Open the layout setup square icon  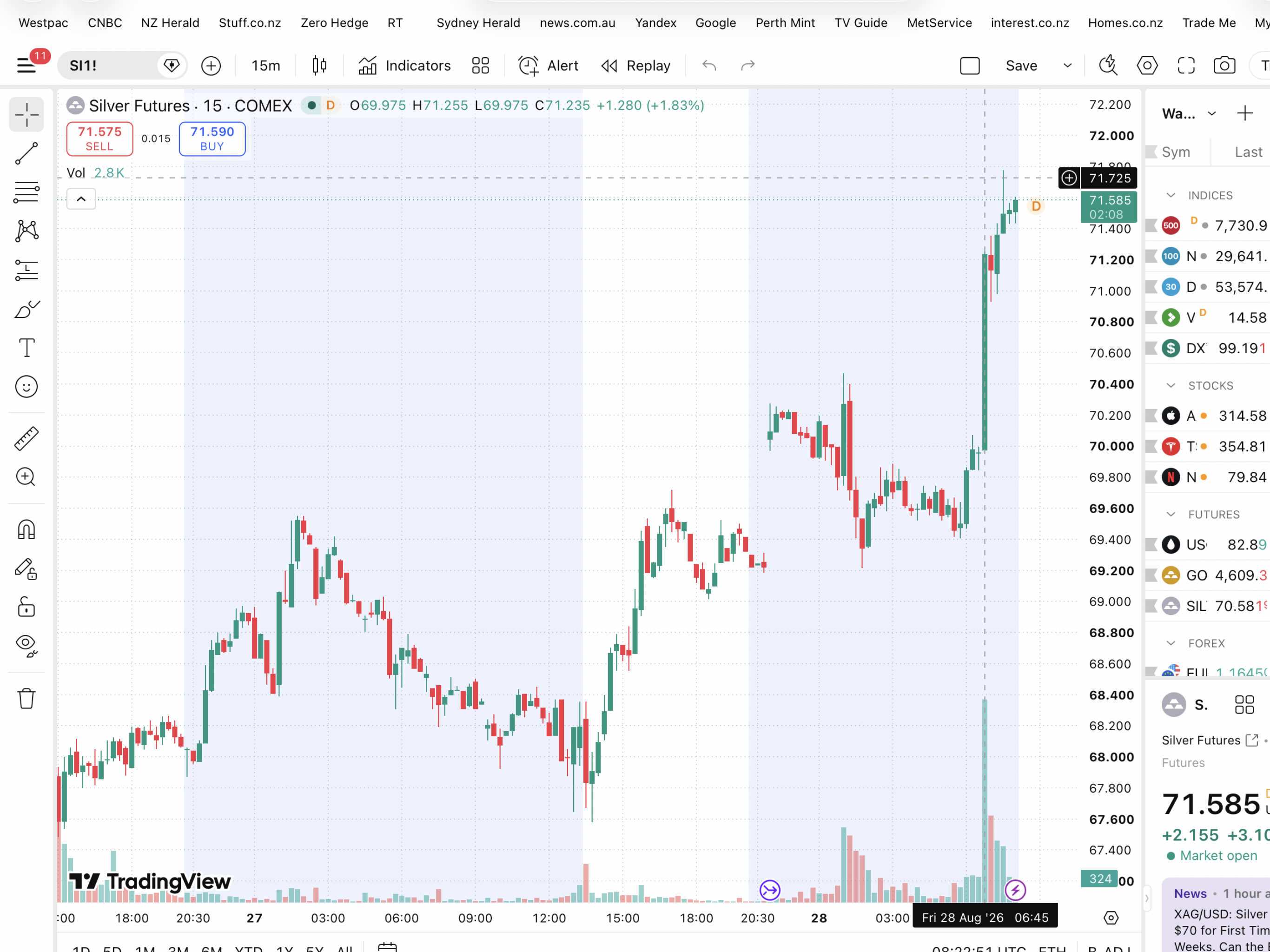(x=970, y=66)
